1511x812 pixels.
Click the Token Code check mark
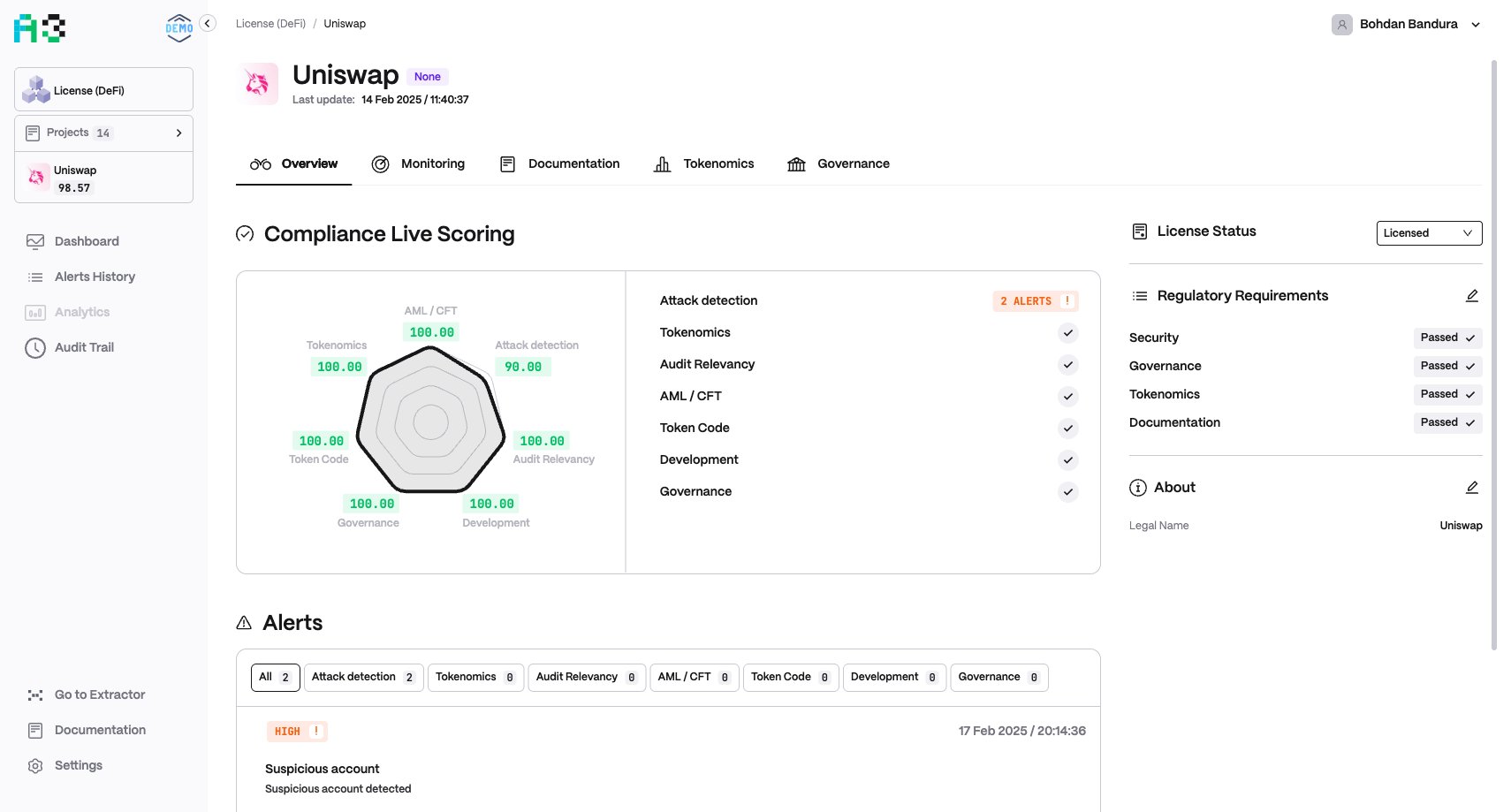point(1068,429)
